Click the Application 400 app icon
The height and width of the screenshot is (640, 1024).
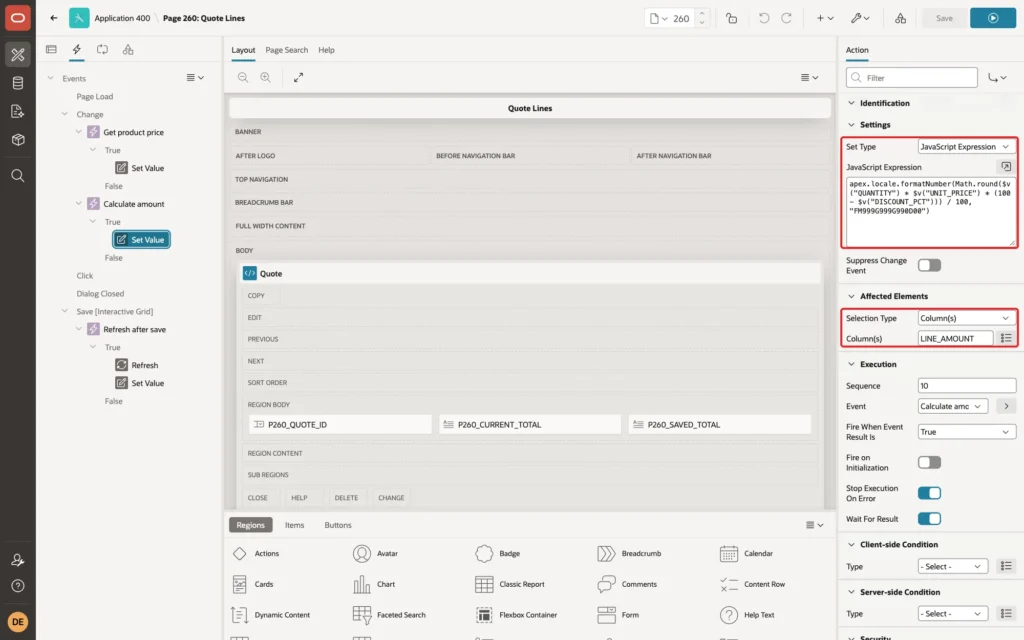[79, 18]
